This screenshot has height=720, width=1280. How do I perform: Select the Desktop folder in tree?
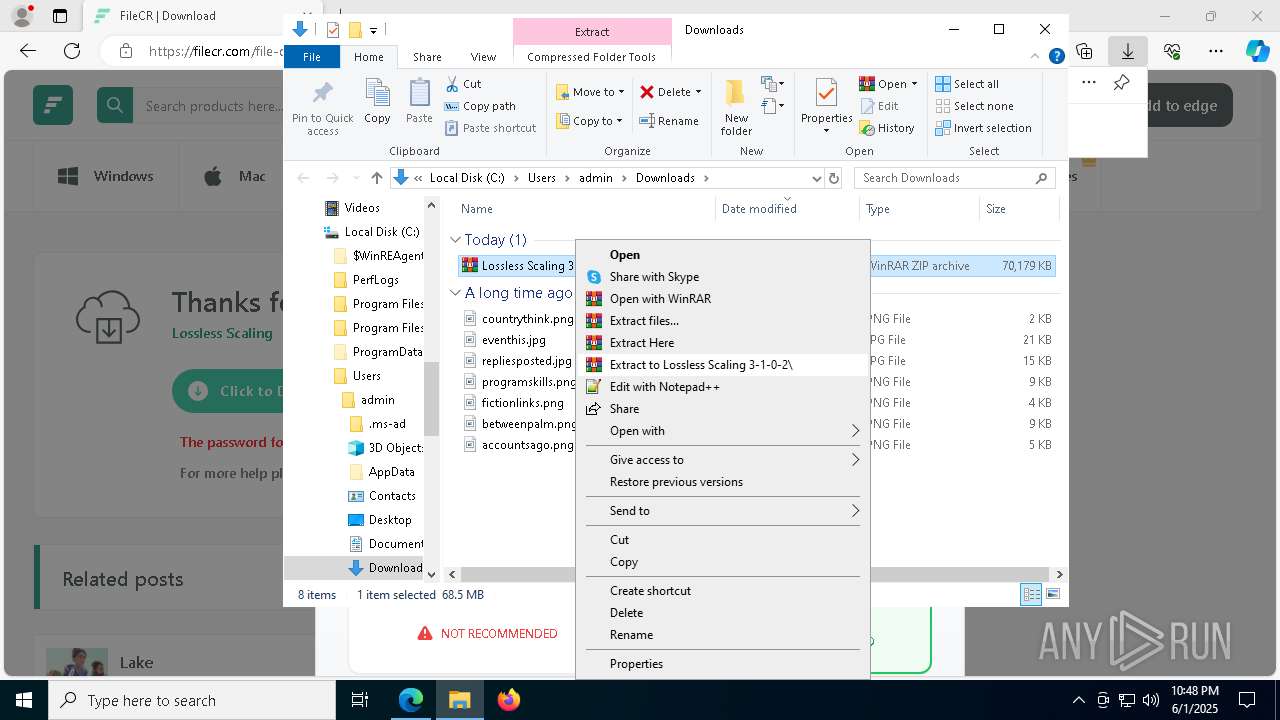380,520
